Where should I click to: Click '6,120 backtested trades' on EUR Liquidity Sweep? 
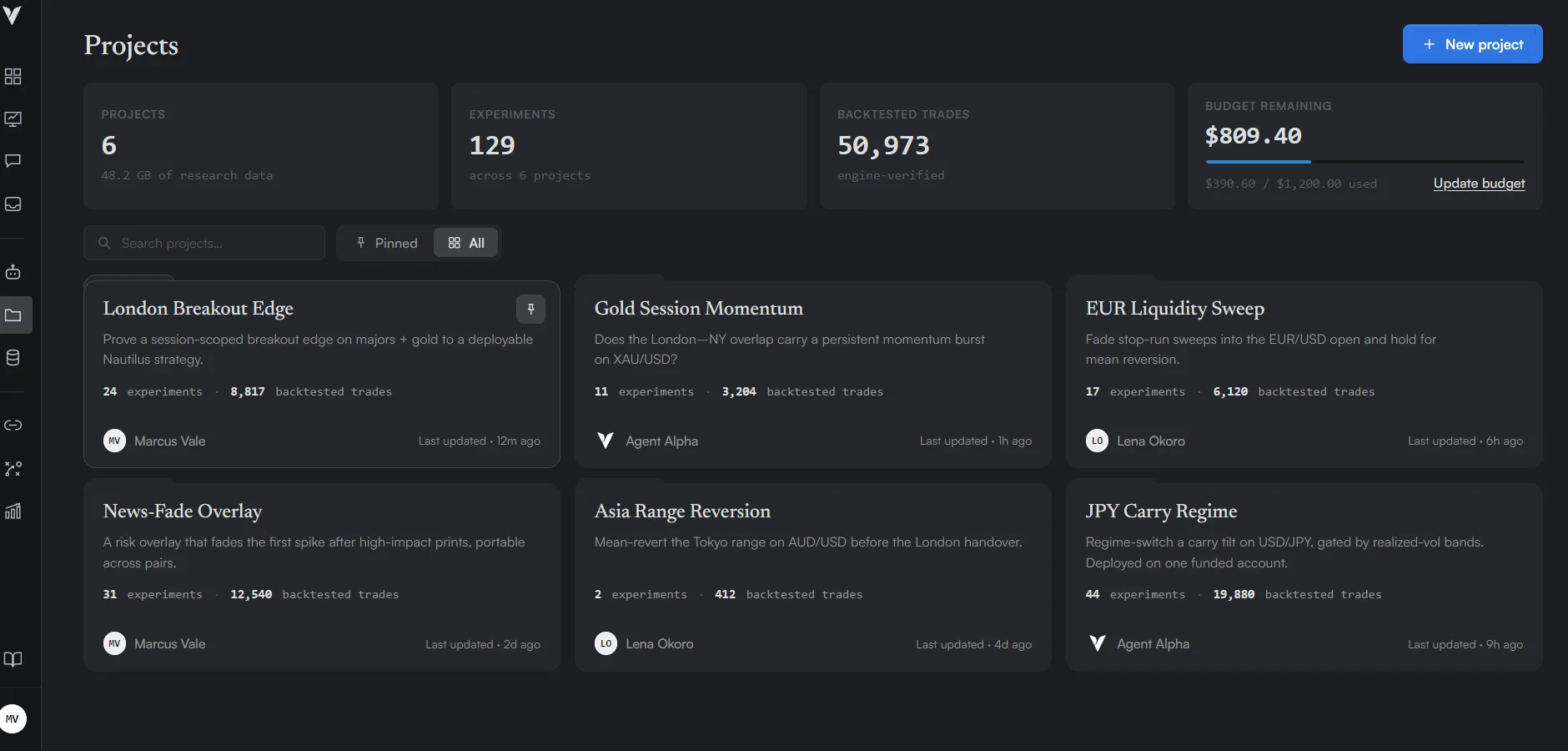(x=1294, y=391)
